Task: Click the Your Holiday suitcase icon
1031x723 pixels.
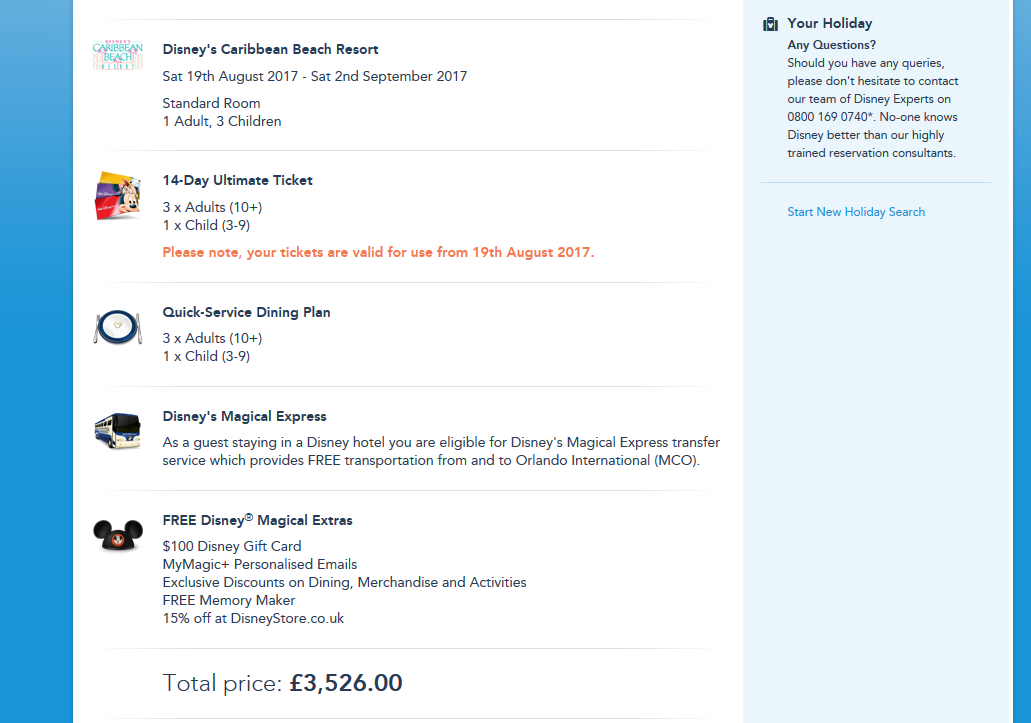Action: [x=770, y=24]
